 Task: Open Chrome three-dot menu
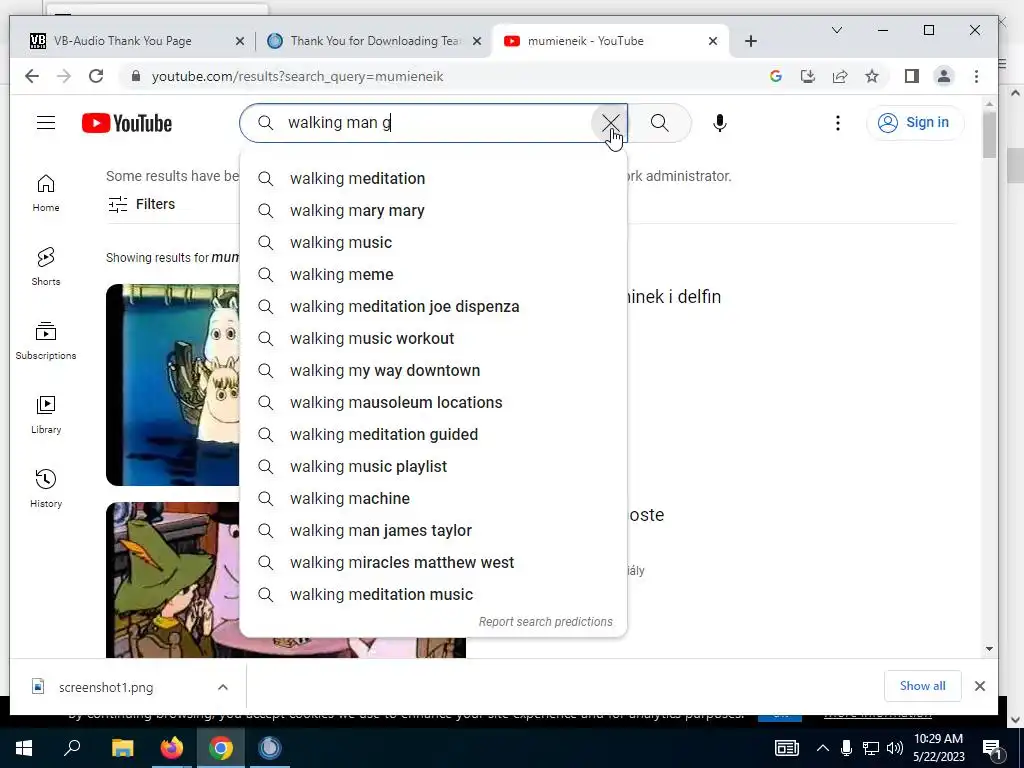coord(976,76)
